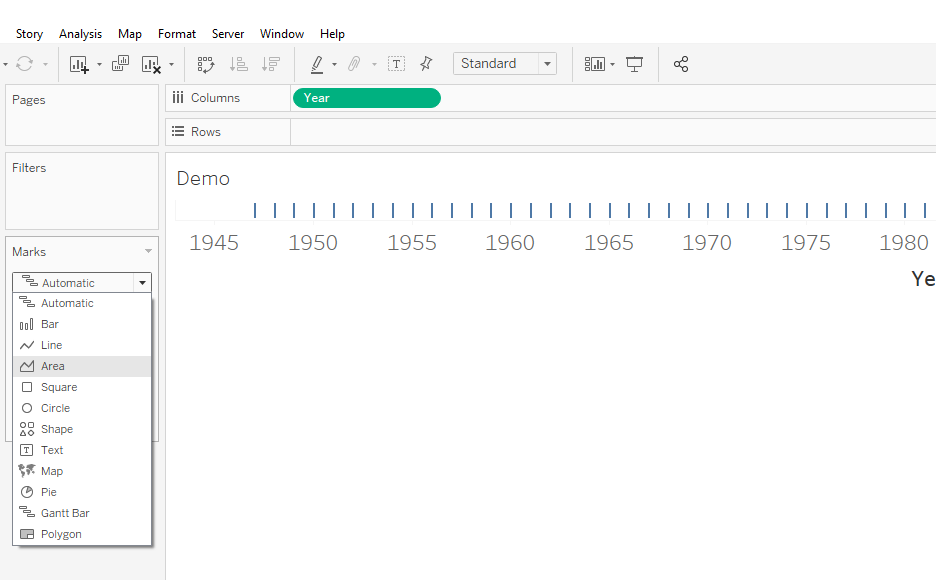This screenshot has width=936, height=580.
Task: Select Map mark type
Action: click(x=82, y=471)
